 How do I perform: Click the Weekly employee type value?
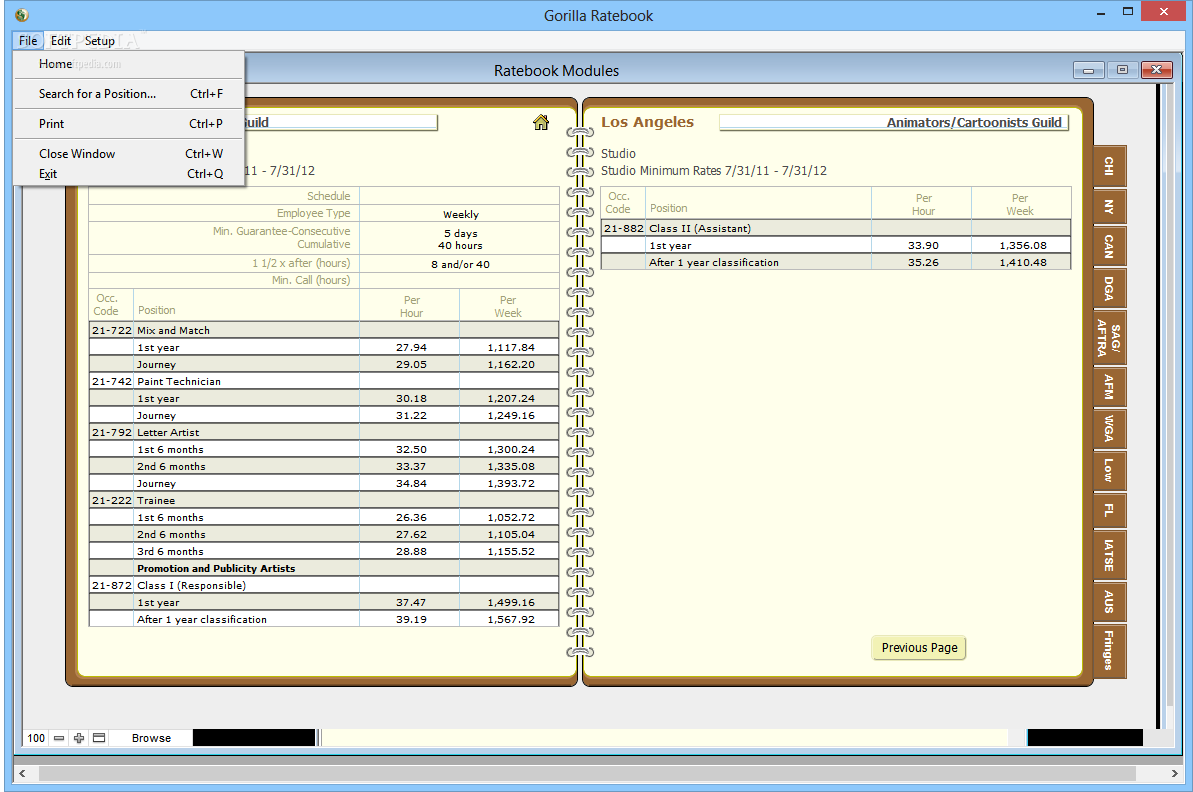point(461,215)
